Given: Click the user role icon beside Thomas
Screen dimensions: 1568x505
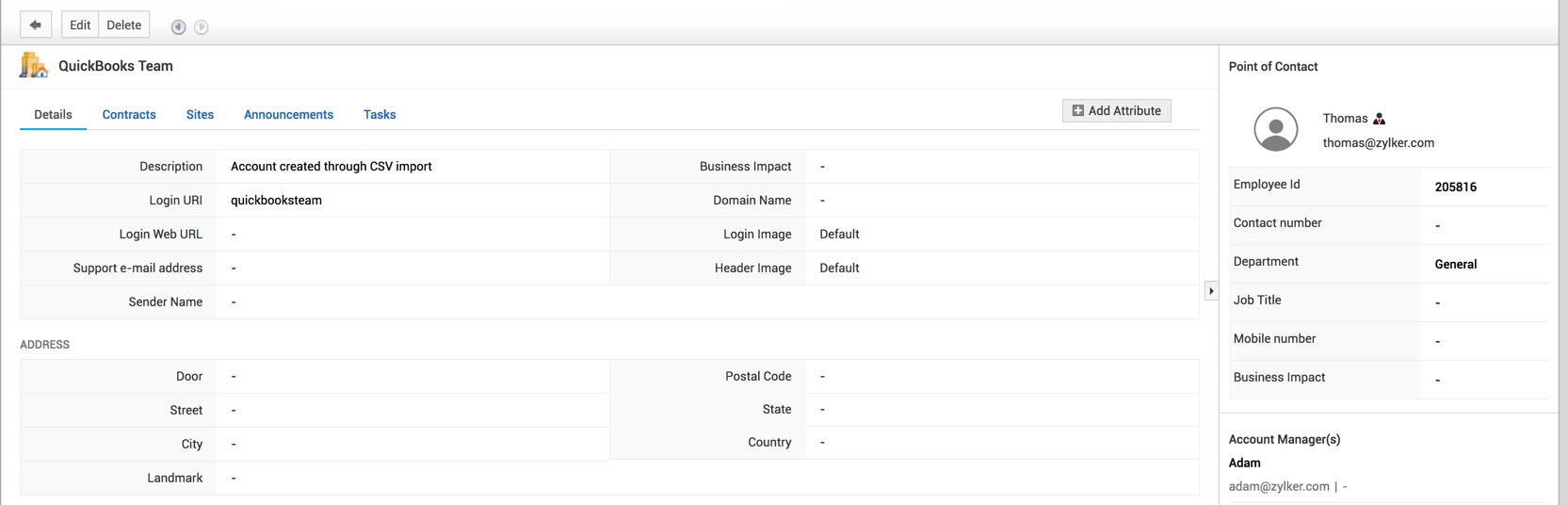Looking at the screenshot, I should click(x=1380, y=119).
